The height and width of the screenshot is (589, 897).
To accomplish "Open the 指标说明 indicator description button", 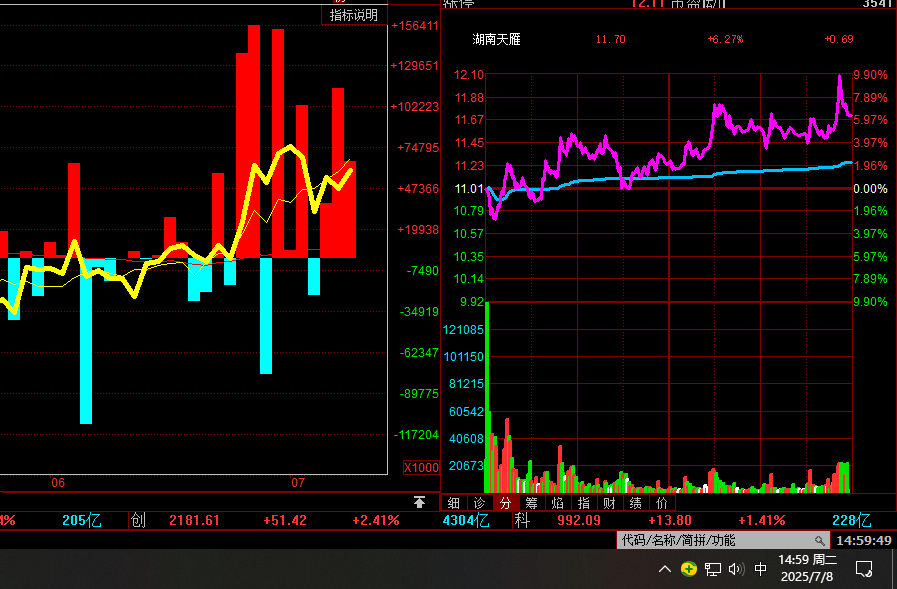I will pos(354,15).
